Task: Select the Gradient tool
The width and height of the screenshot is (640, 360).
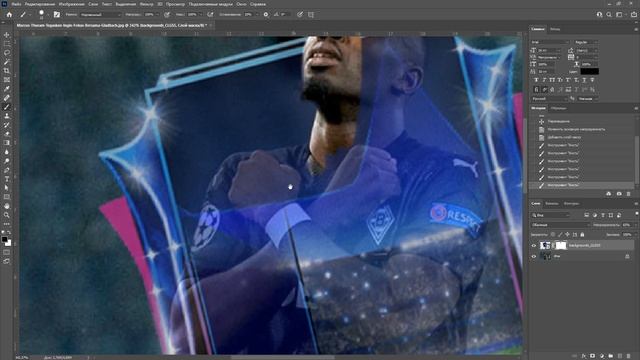Action: pyautogui.click(x=7, y=143)
